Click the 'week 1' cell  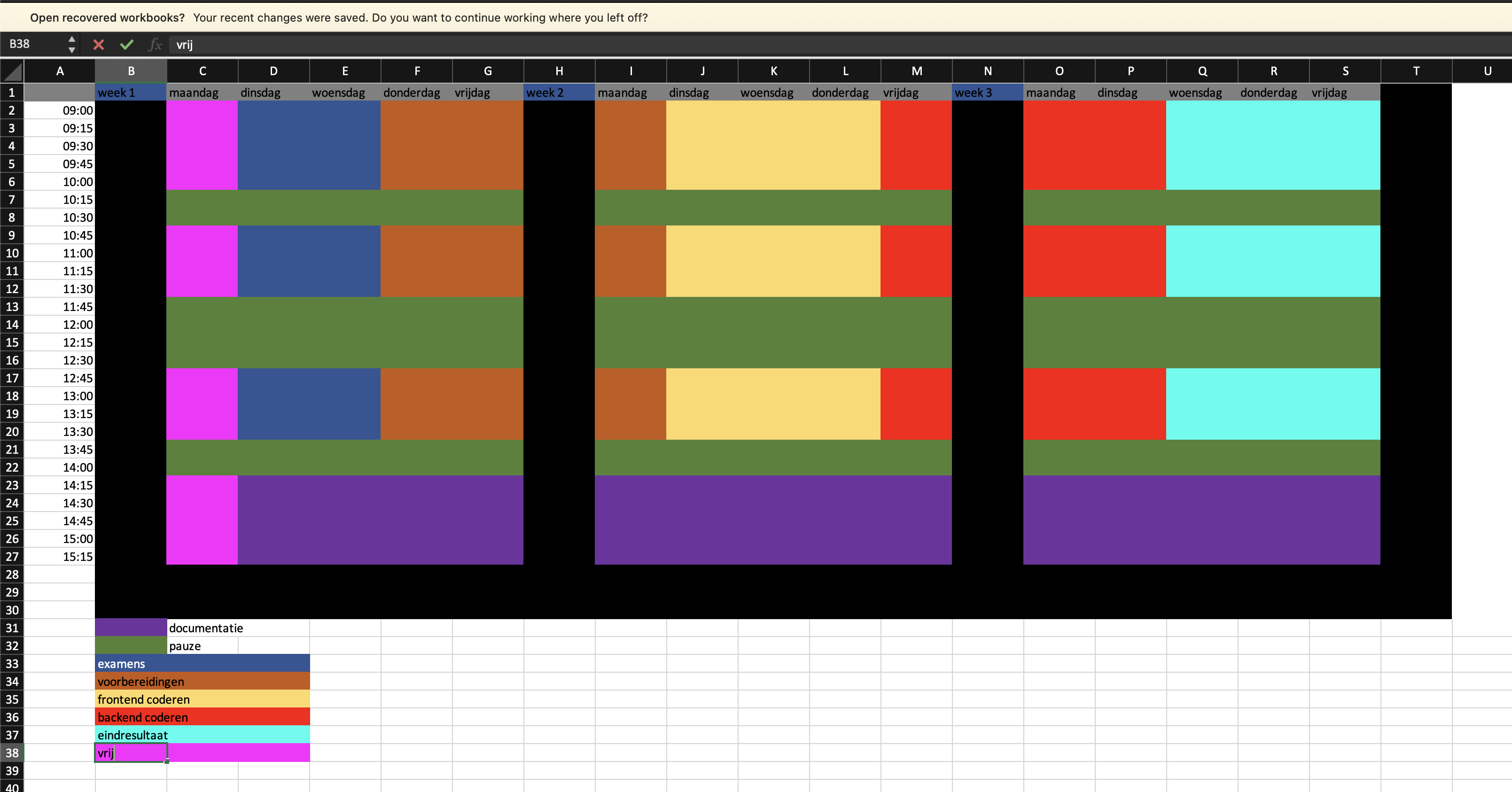[130, 93]
